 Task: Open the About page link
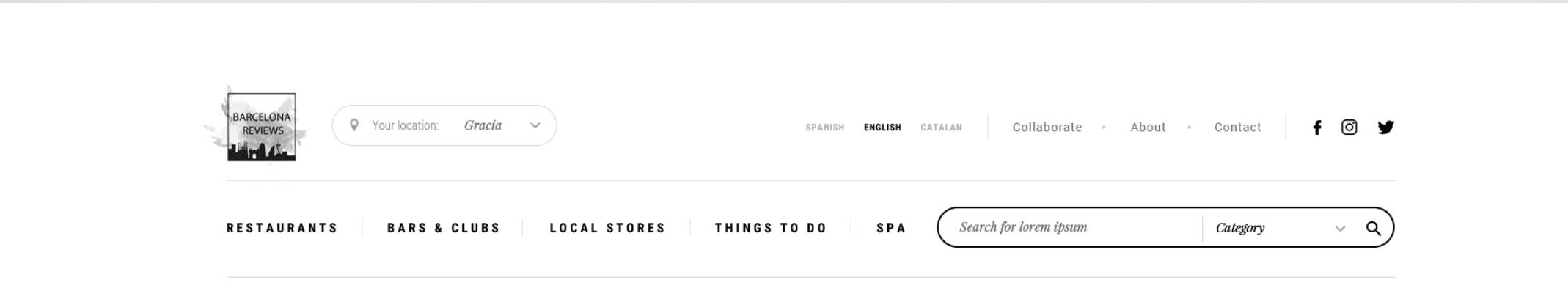(x=1148, y=128)
